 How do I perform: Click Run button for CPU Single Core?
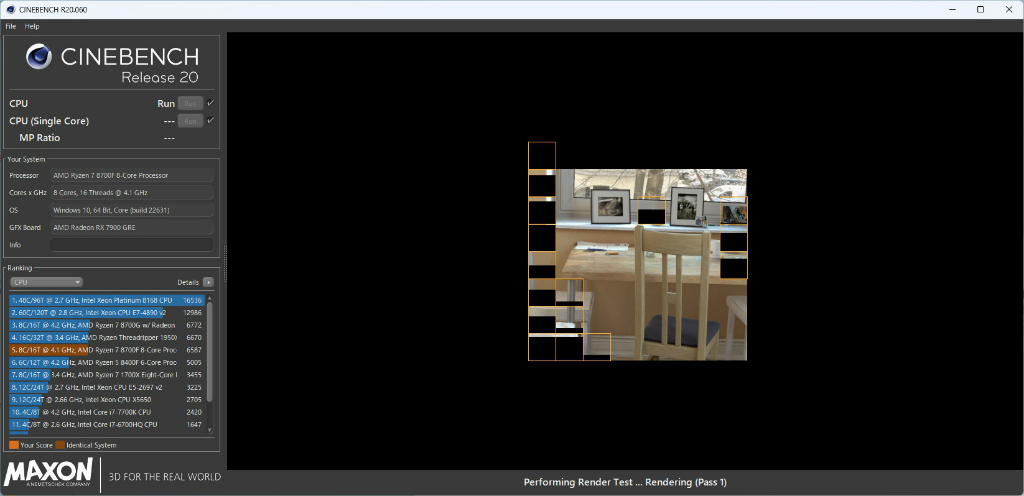[190, 121]
